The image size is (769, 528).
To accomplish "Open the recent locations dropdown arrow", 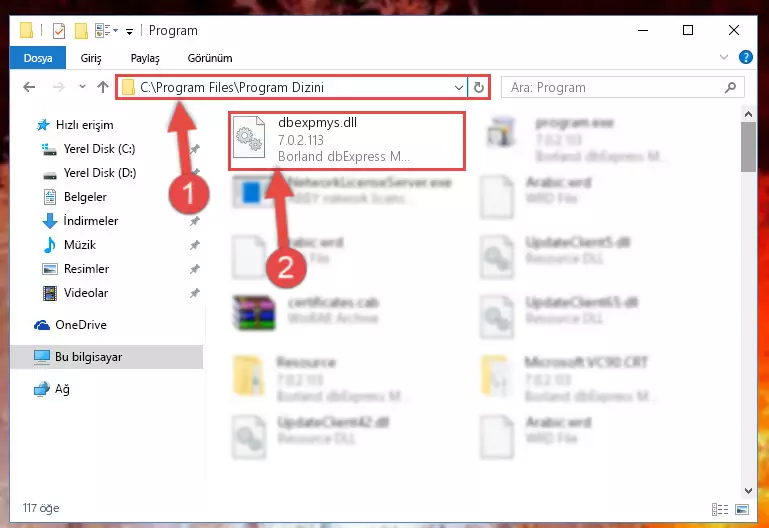I will coord(82,87).
